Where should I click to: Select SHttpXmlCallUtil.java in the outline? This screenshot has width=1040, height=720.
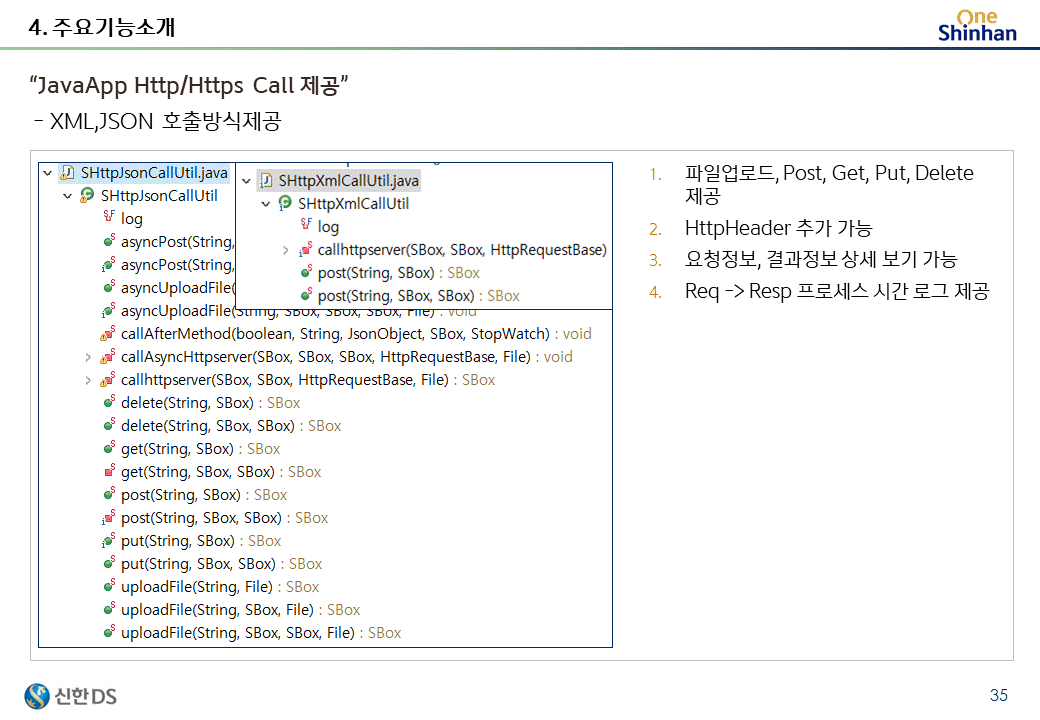[349, 181]
